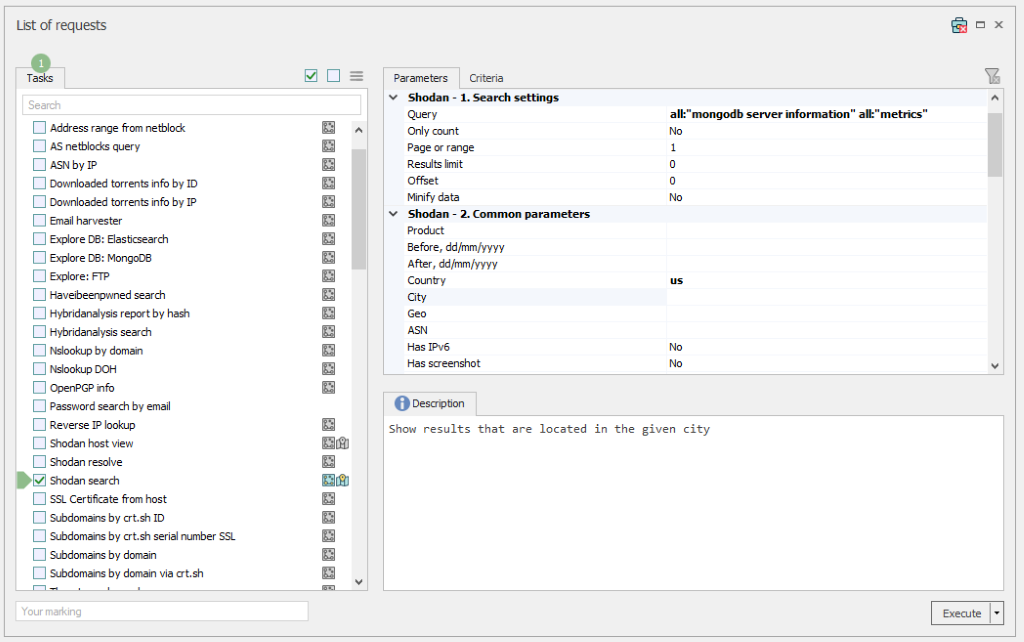The image size is (1024, 642).
Task: Open the Execute button dropdown arrow
Action: click(x=997, y=613)
